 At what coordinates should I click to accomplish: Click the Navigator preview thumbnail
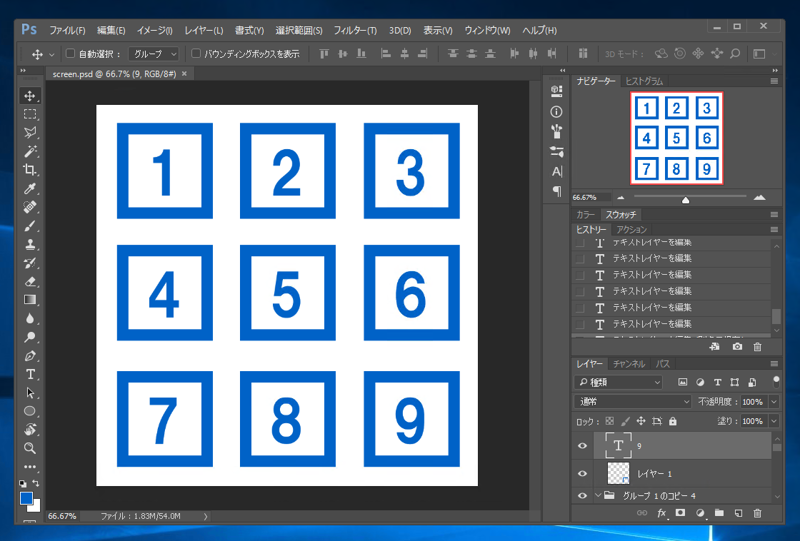coord(677,138)
